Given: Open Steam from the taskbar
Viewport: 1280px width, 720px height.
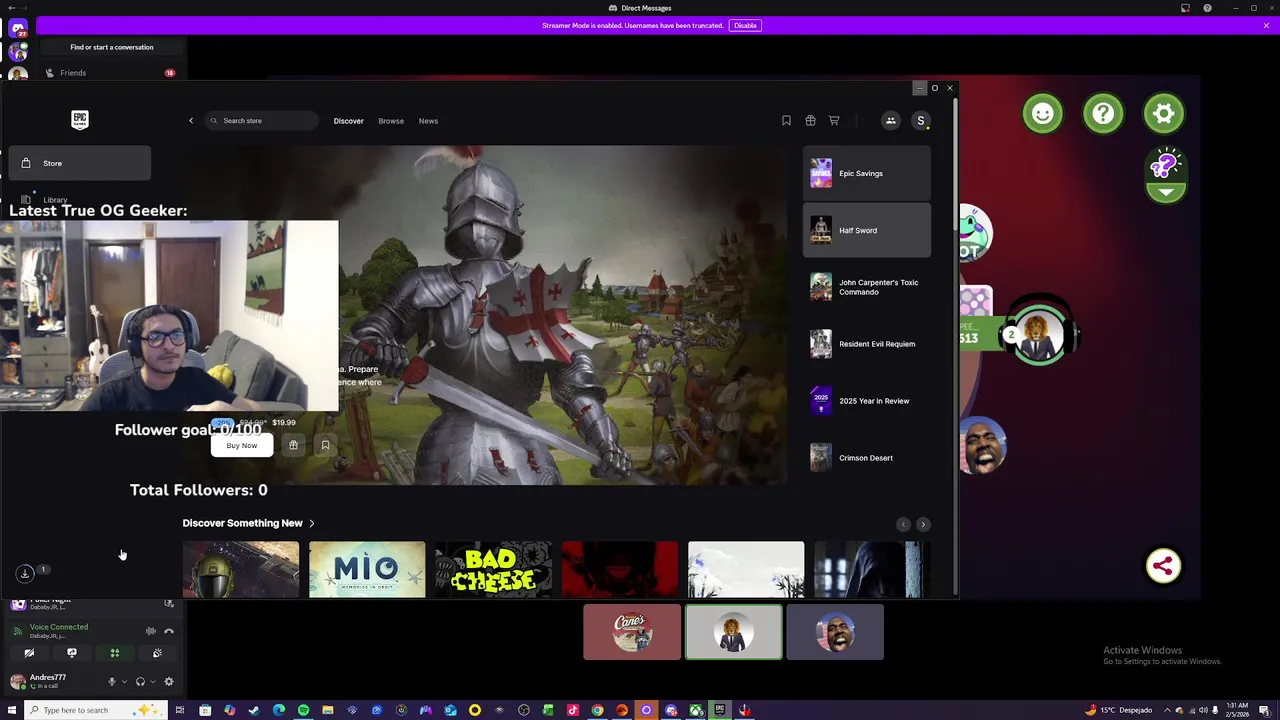Looking at the screenshot, I should point(254,710).
